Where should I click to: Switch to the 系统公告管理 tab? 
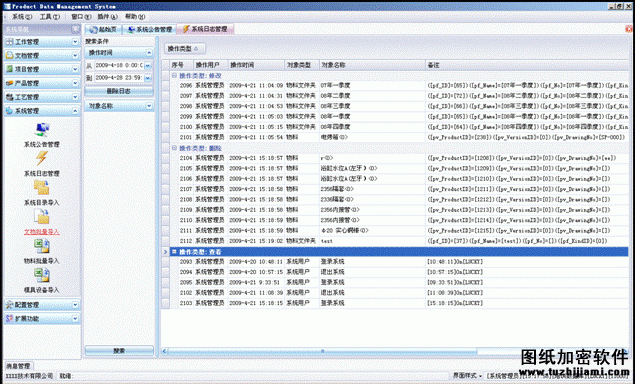click(x=149, y=29)
